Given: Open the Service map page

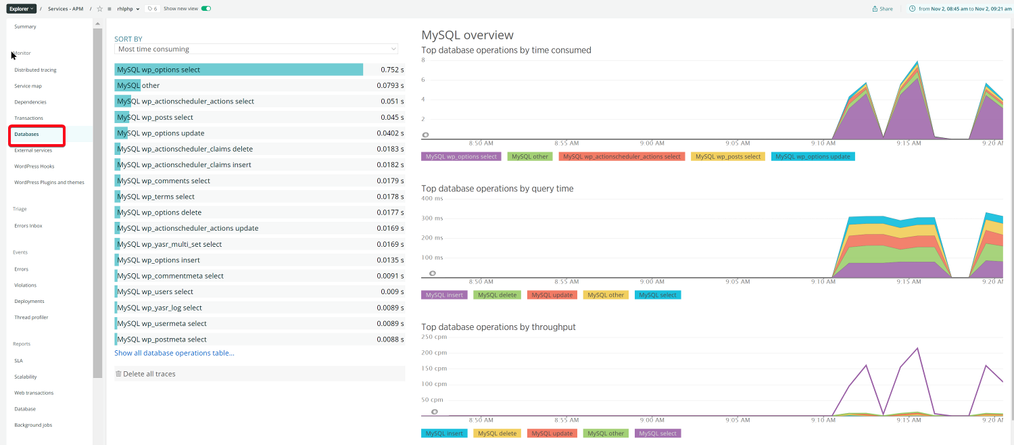Looking at the screenshot, I should (x=28, y=85).
